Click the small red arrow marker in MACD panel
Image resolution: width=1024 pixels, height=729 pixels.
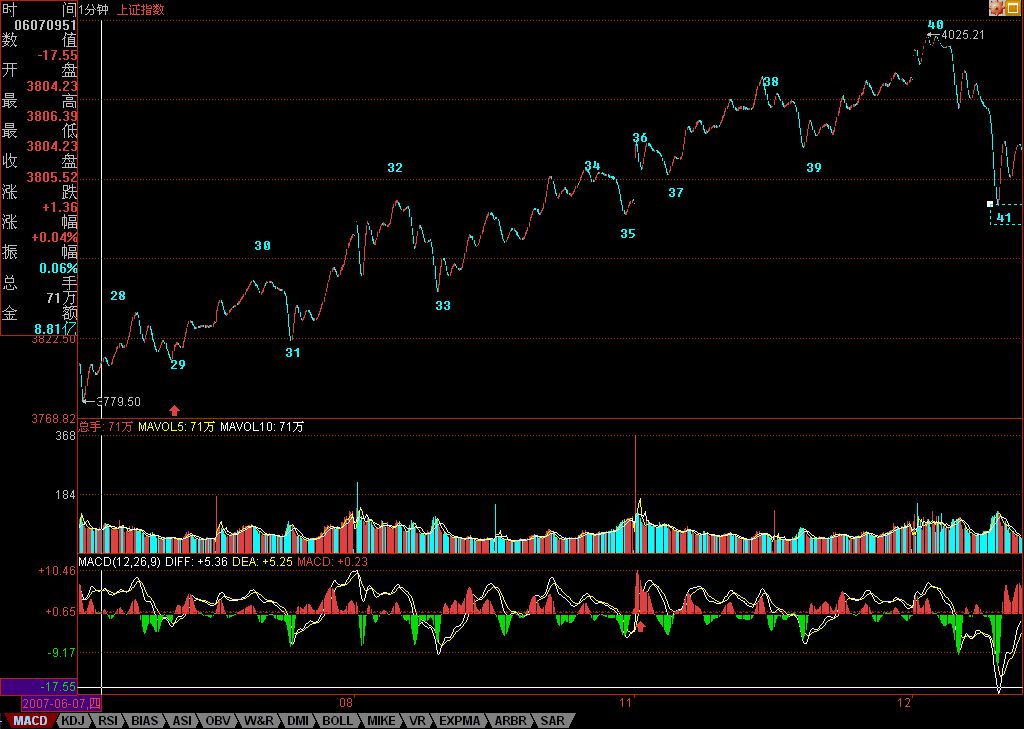click(641, 627)
